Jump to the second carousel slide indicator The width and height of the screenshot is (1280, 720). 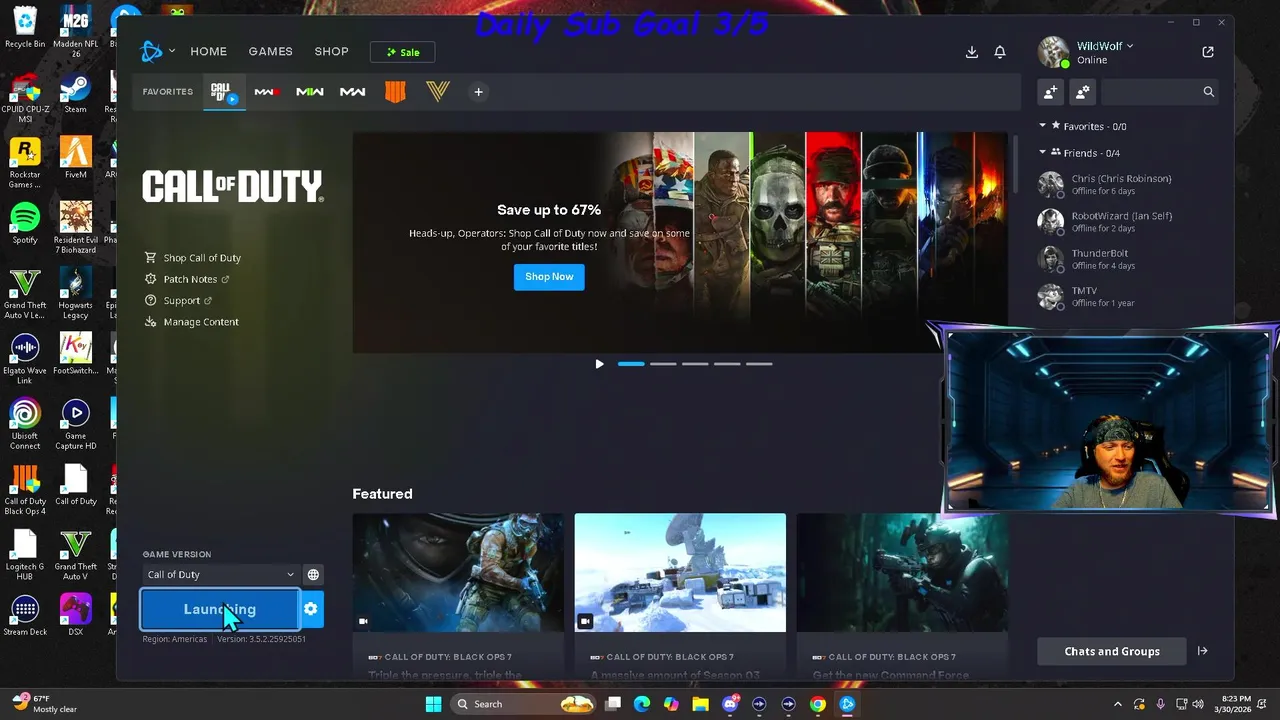click(x=663, y=364)
